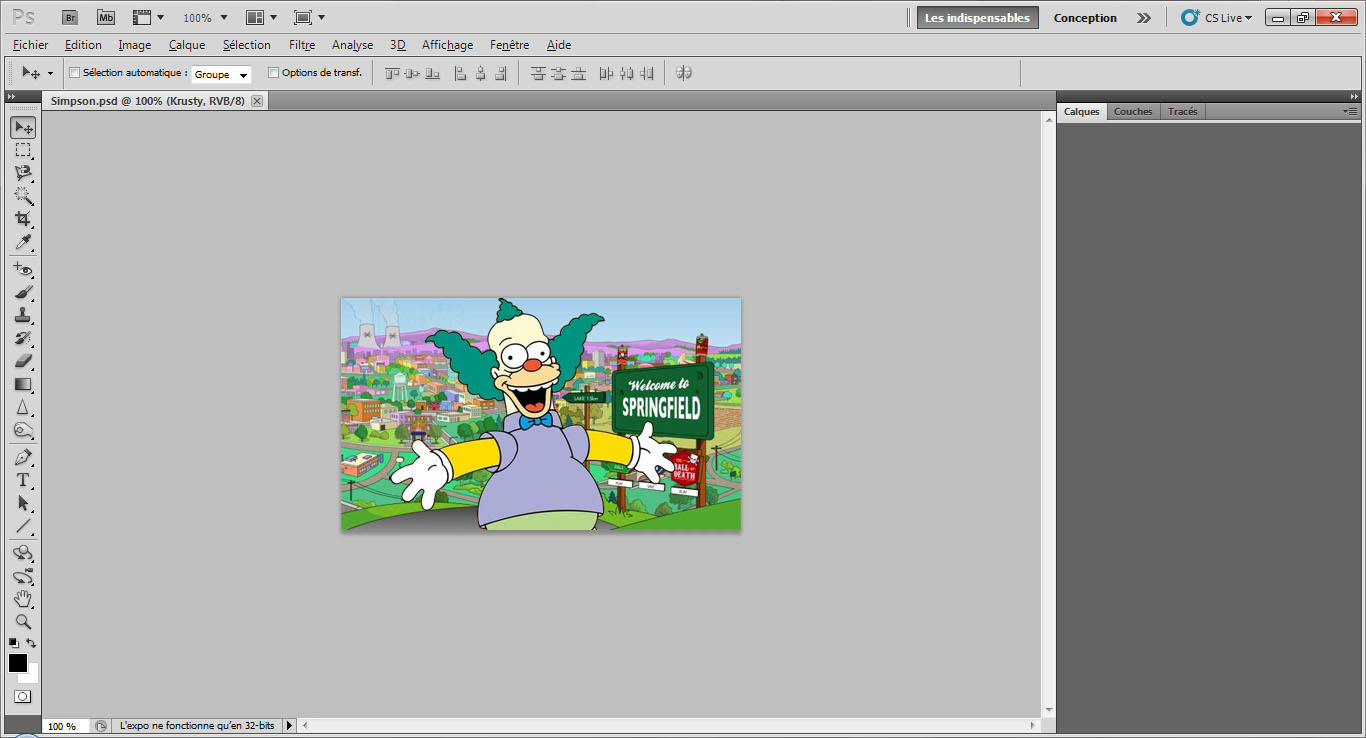Select the Crop tool
The image size is (1366, 738).
pyautogui.click(x=22, y=219)
